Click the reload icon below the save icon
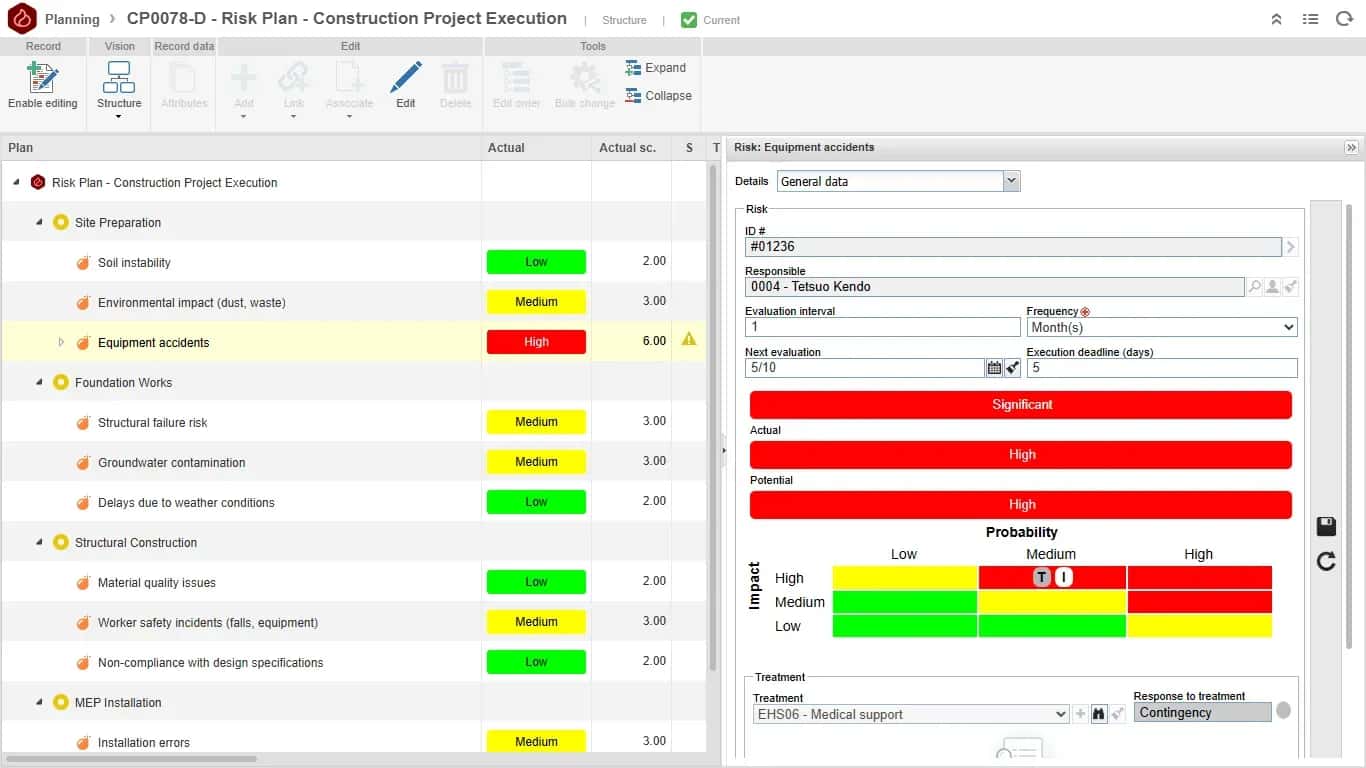The width and height of the screenshot is (1366, 768). tap(1326, 561)
